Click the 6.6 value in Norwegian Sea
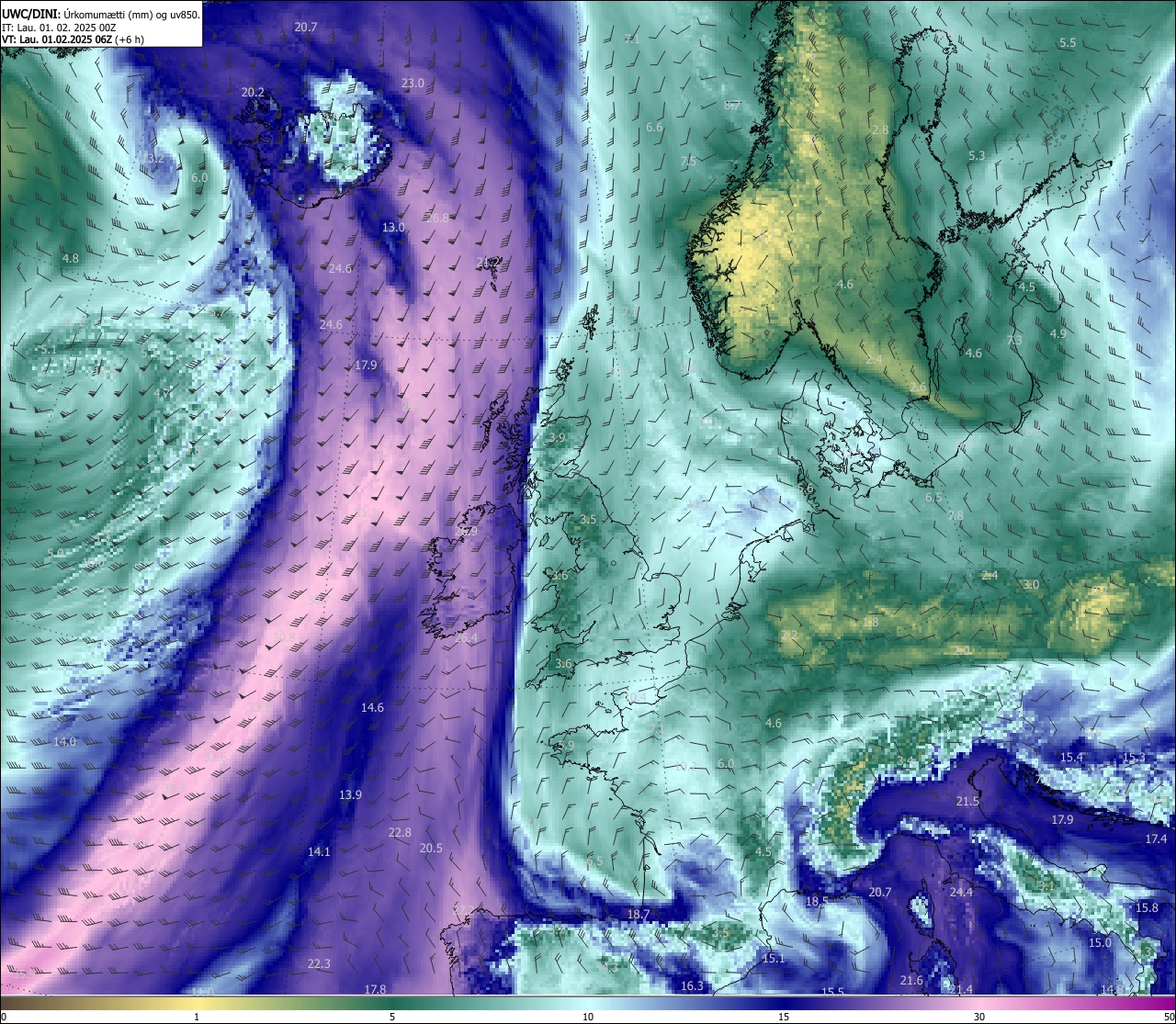The height and width of the screenshot is (1024, 1176). tap(654, 127)
